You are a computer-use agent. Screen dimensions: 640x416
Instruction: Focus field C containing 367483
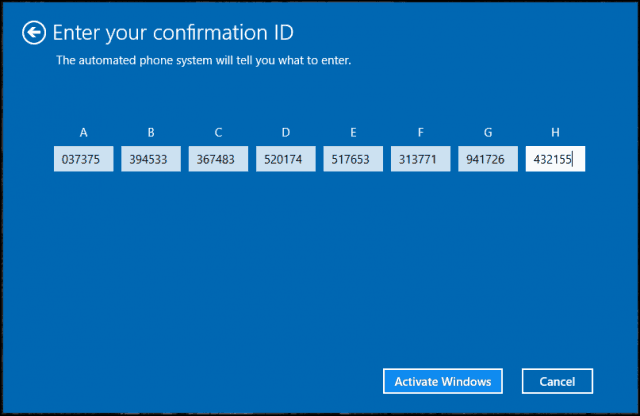coord(218,159)
